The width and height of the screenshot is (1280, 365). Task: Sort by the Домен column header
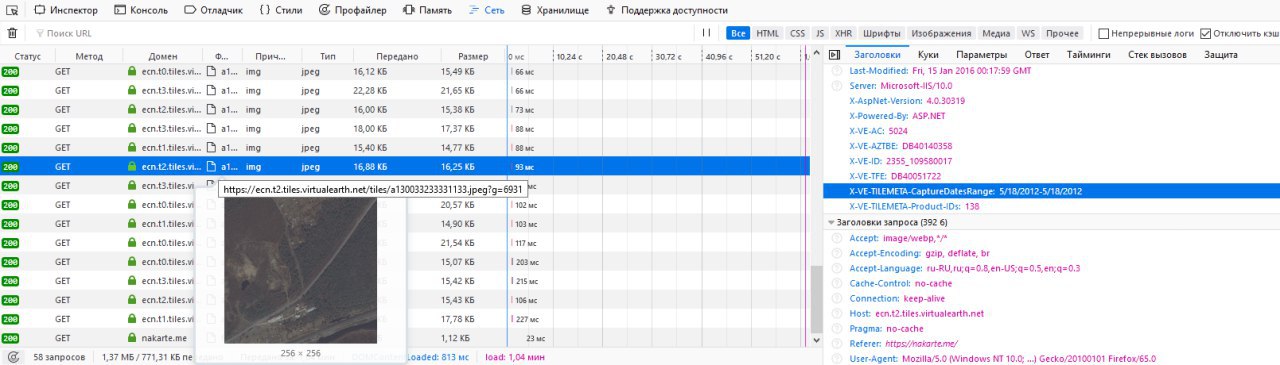pos(163,57)
